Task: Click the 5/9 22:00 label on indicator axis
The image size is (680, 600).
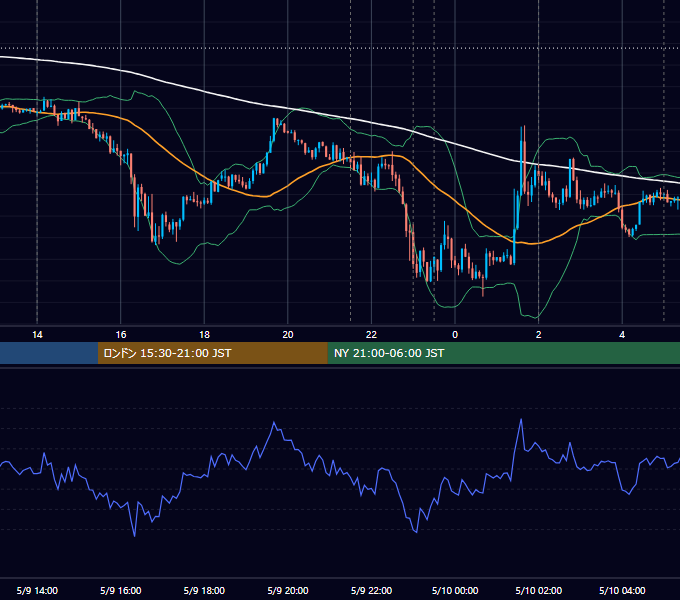Action: (x=371, y=590)
